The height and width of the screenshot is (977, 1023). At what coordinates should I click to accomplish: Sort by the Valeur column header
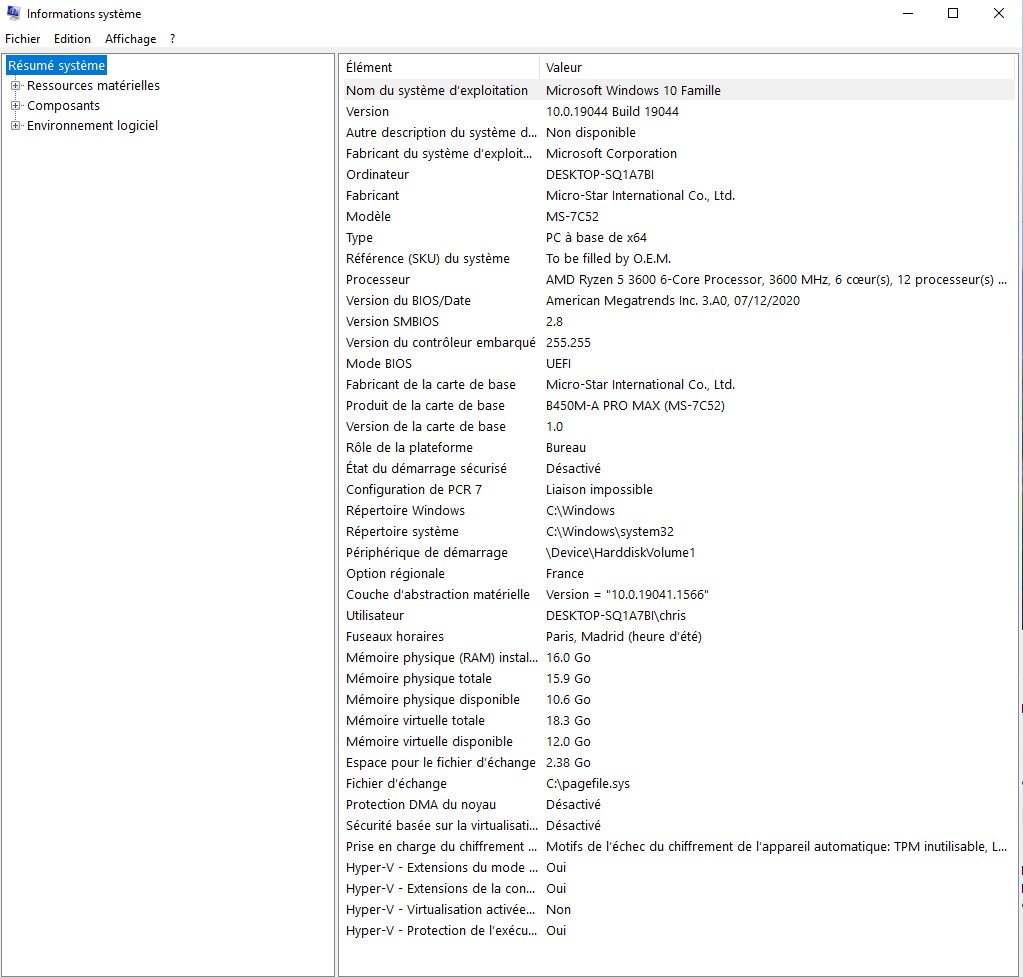click(x=777, y=67)
